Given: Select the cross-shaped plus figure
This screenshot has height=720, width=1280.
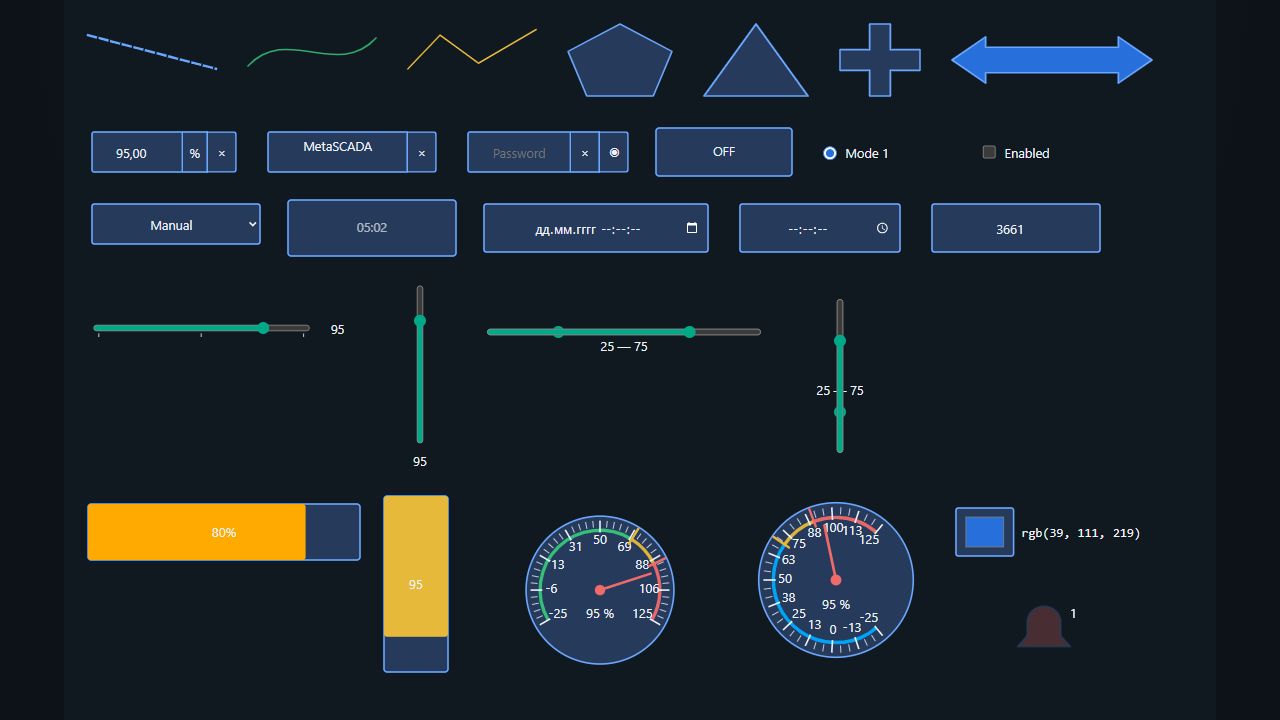Looking at the screenshot, I should pyautogui.click(x=880, y=60).
